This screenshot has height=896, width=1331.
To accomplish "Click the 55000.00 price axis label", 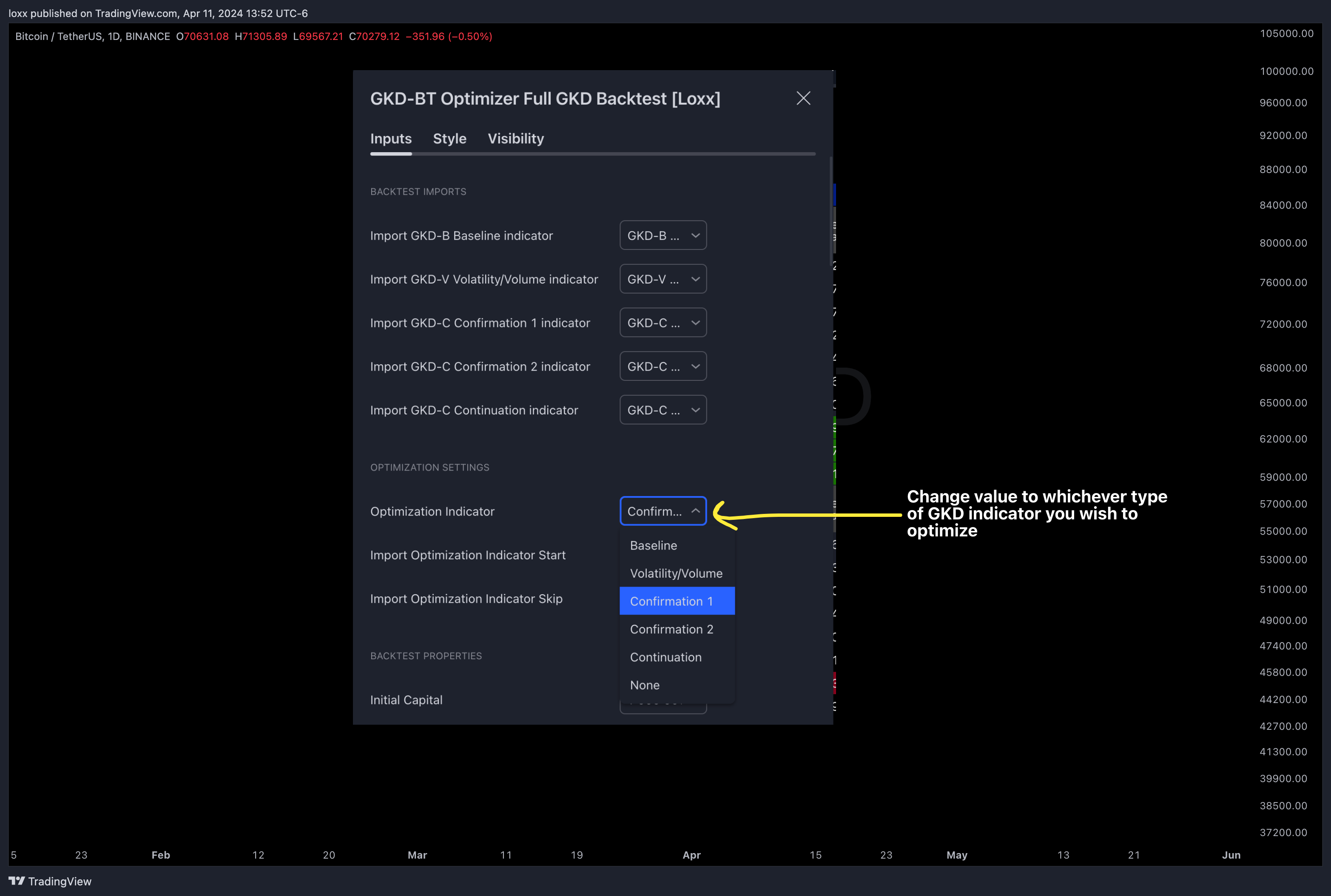I will 1283,531.
